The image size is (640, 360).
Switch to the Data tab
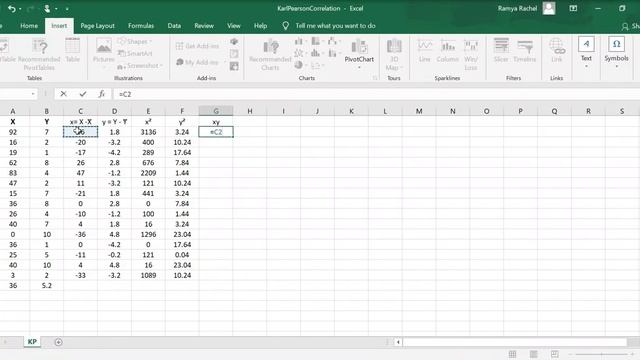[x=174, y=26]
